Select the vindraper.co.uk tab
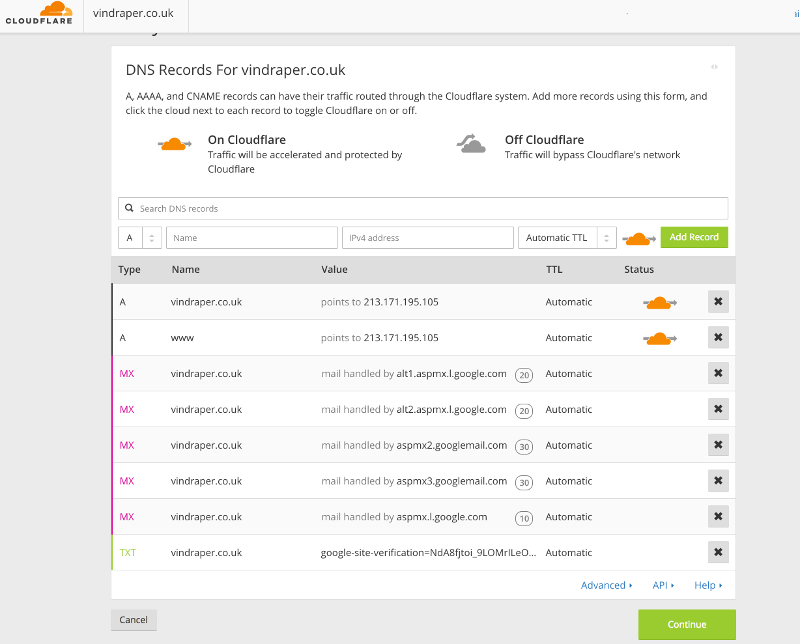The height and width of the screenshot is (644, 800). (x=134, y=15)
